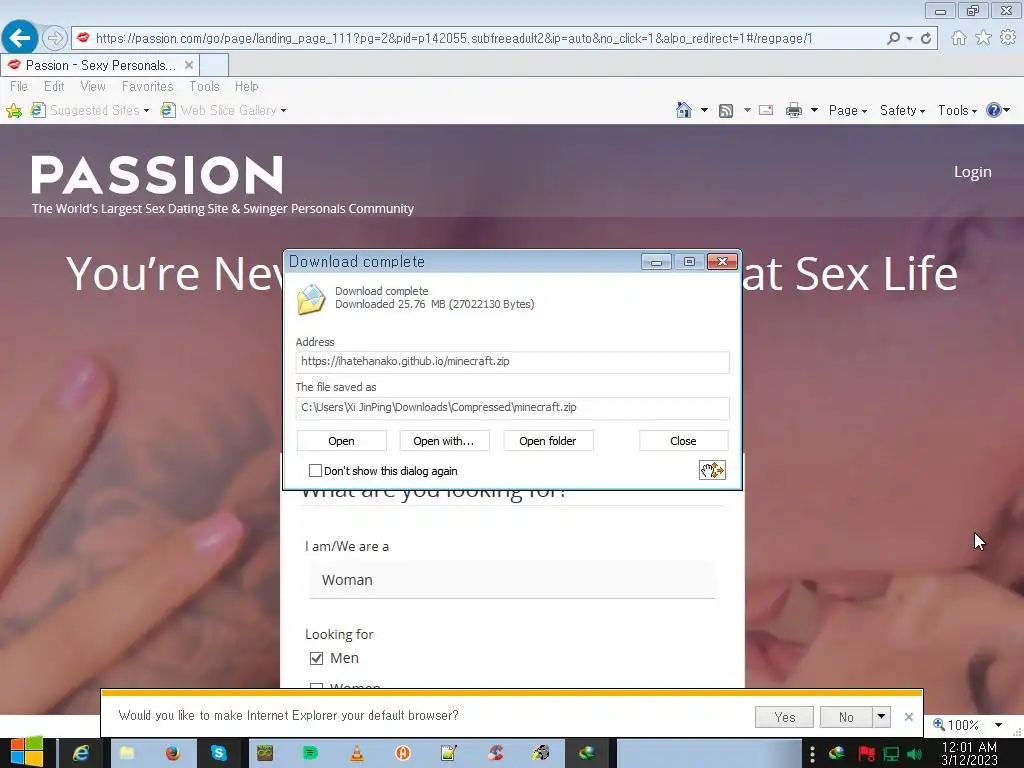
Task: Uncheck the Men checkbox
Action: 316,658
